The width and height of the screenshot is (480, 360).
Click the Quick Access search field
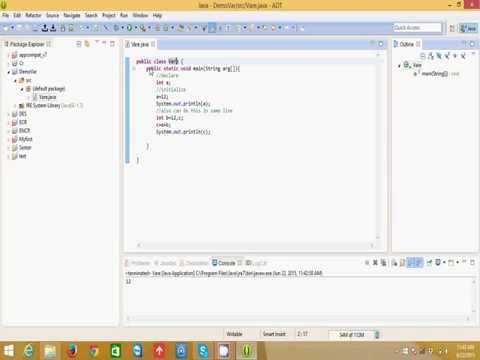pyautogui.click(x=417, y=28)
